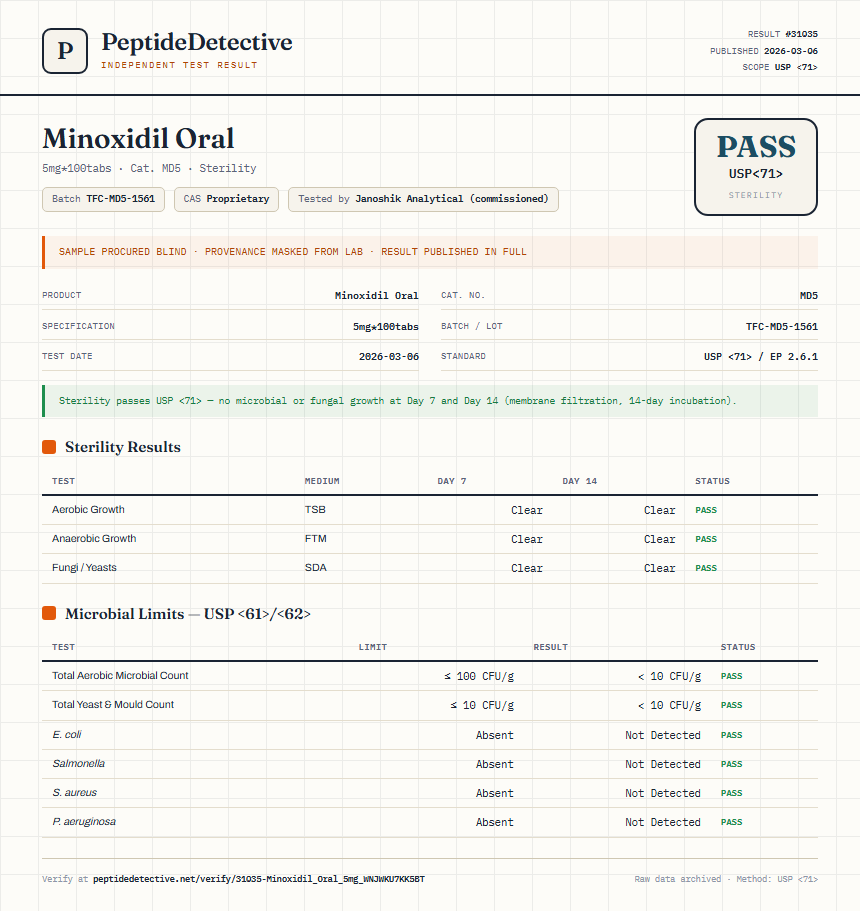Click the Raw data archived footer note
860x911 pixels.
pyautogui.click(x=726, y=879)
